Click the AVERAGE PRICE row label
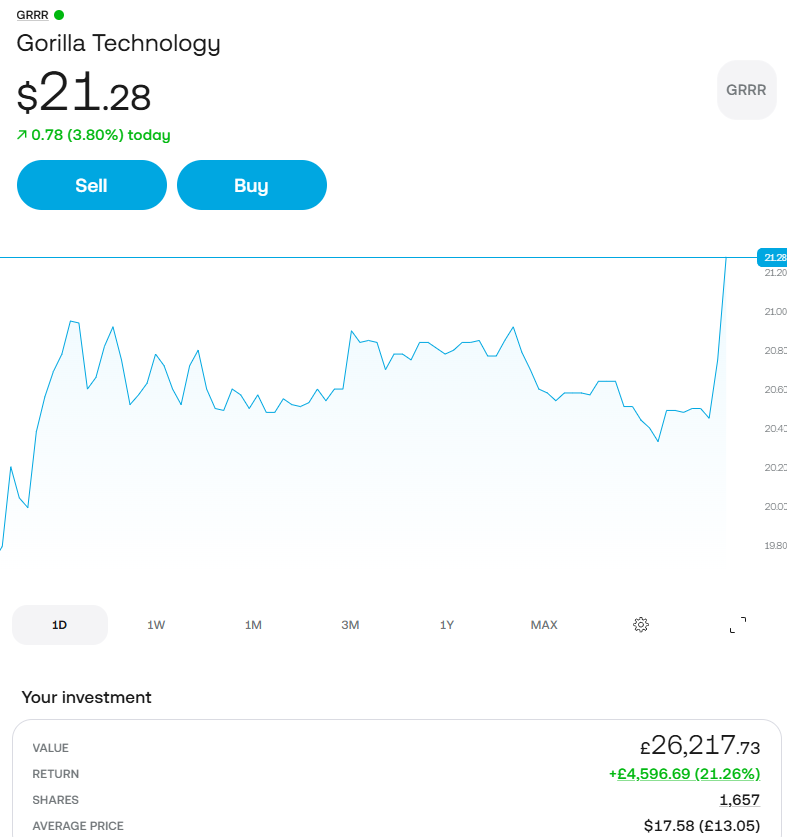Viewport: 787px width, 837px height. pos(78,826)
